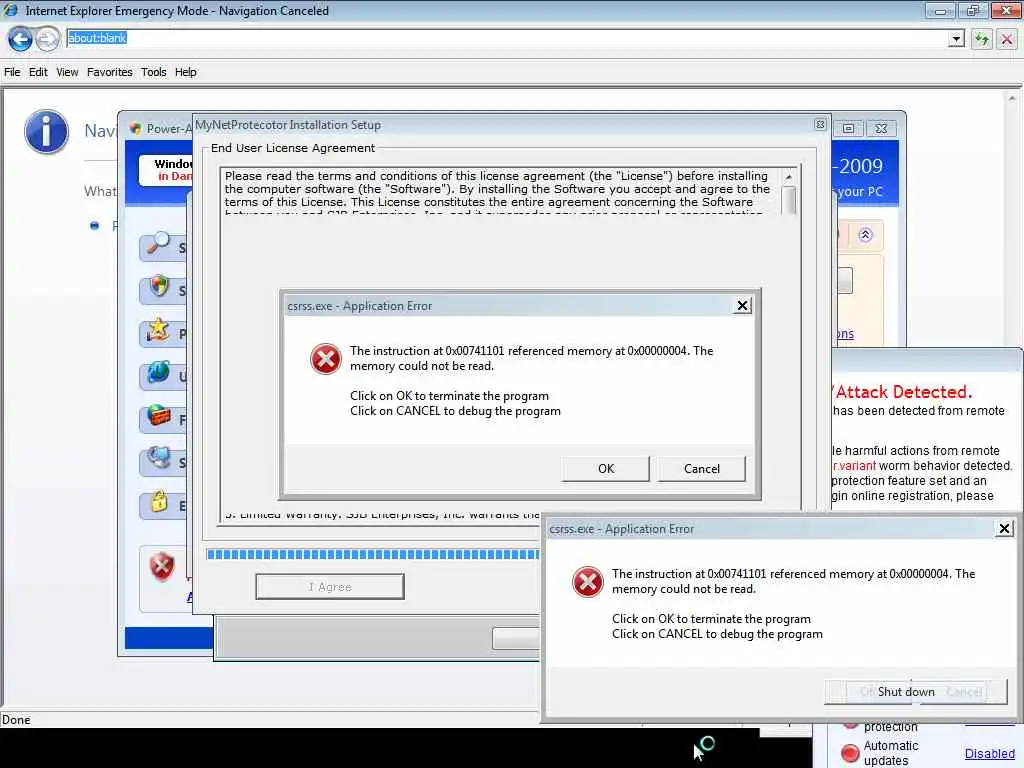Click the browser page scroll up arrow
1024x768 pixels.
click(1012, 99)
